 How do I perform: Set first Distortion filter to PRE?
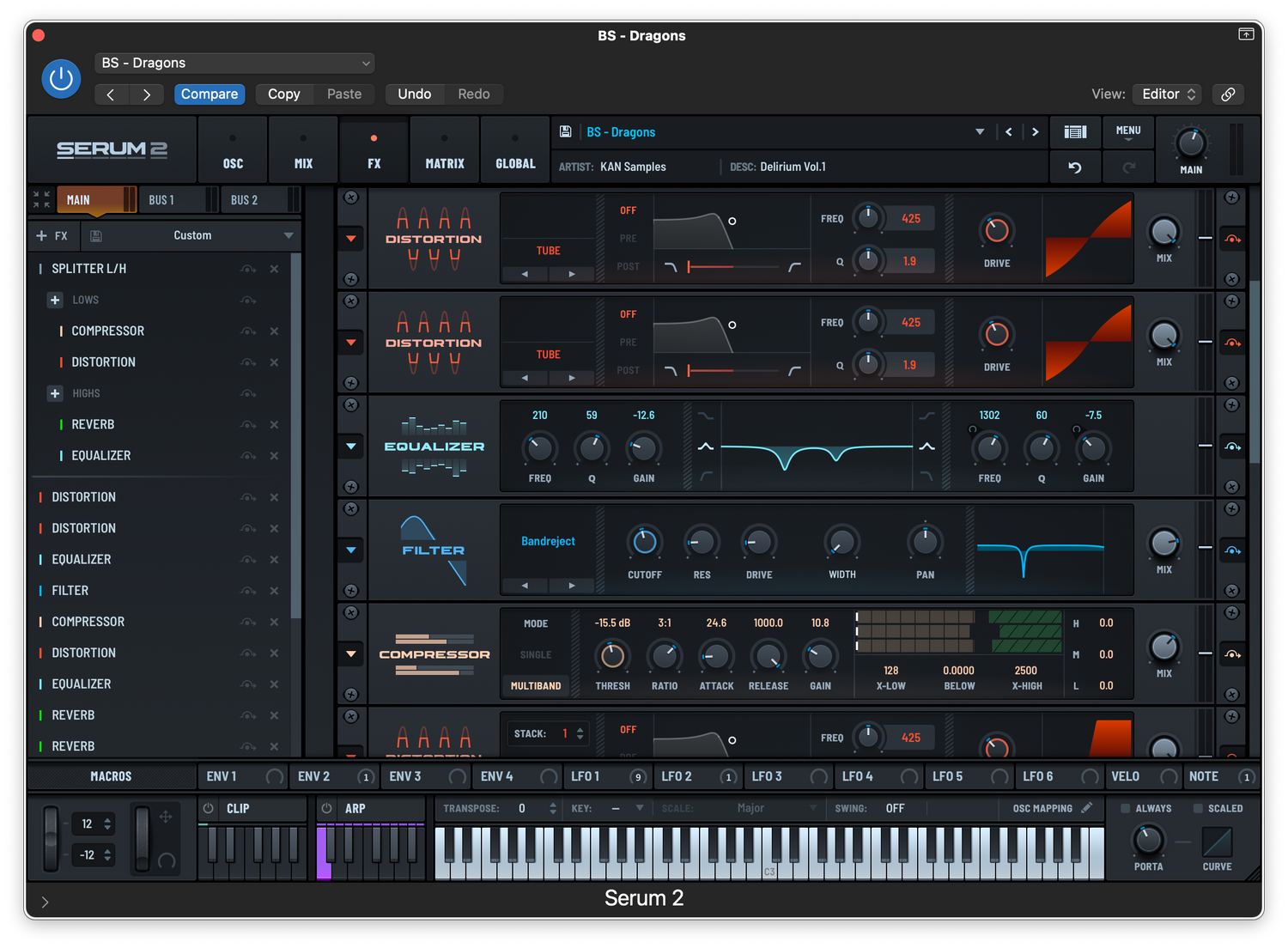[628, 239]
